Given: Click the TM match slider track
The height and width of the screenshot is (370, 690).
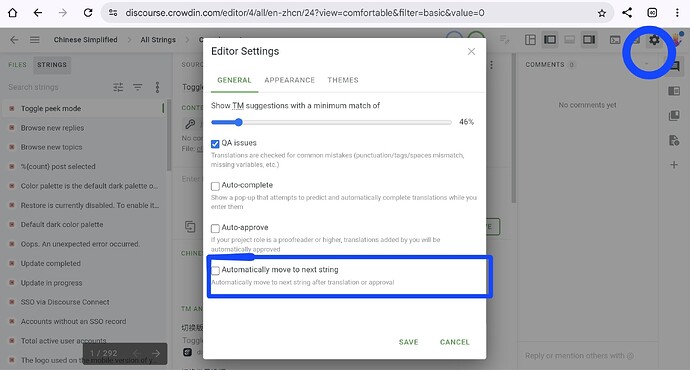Looking at the screenshot, I should [x=331, y=122].
